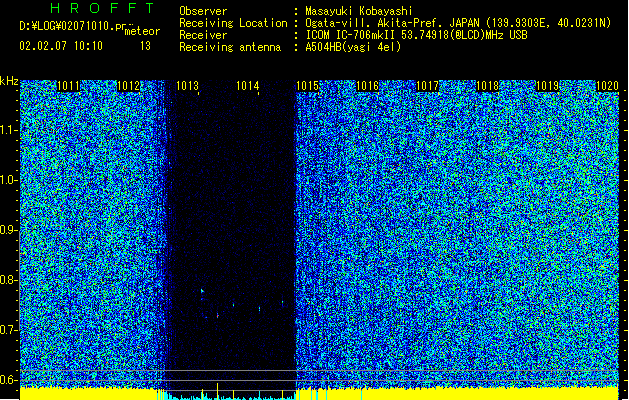Click the 1017 time marker

click(427, 86)
